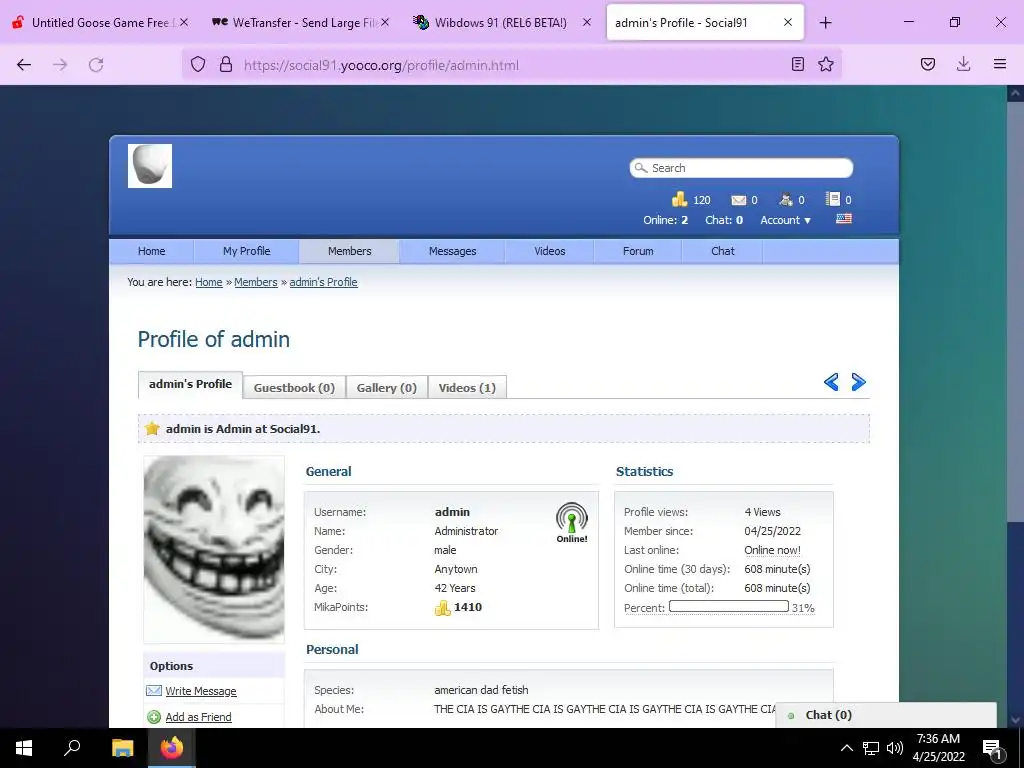Click the admin star icon in notice

pos(152,428)
